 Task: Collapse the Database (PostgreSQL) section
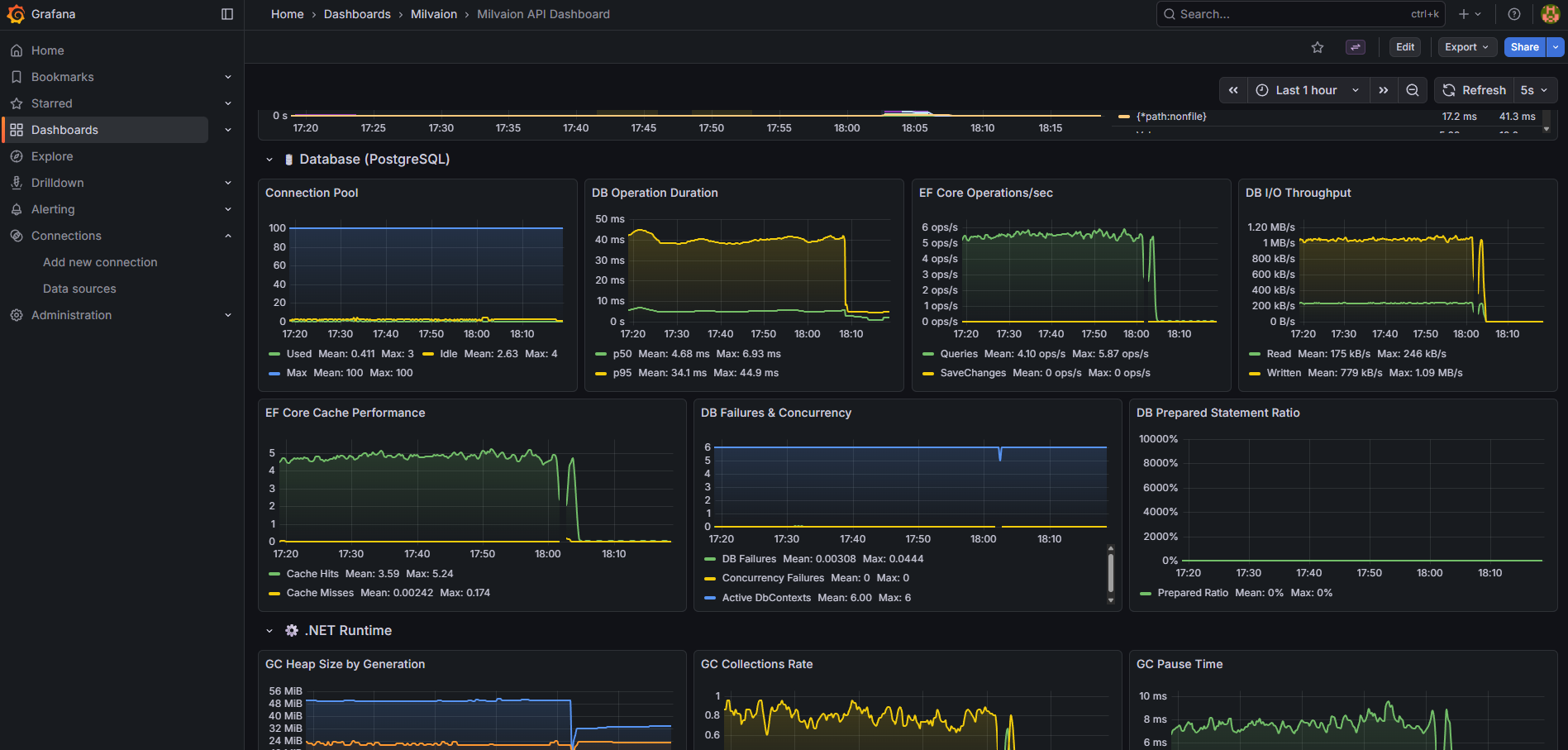[x=269, y=159]
